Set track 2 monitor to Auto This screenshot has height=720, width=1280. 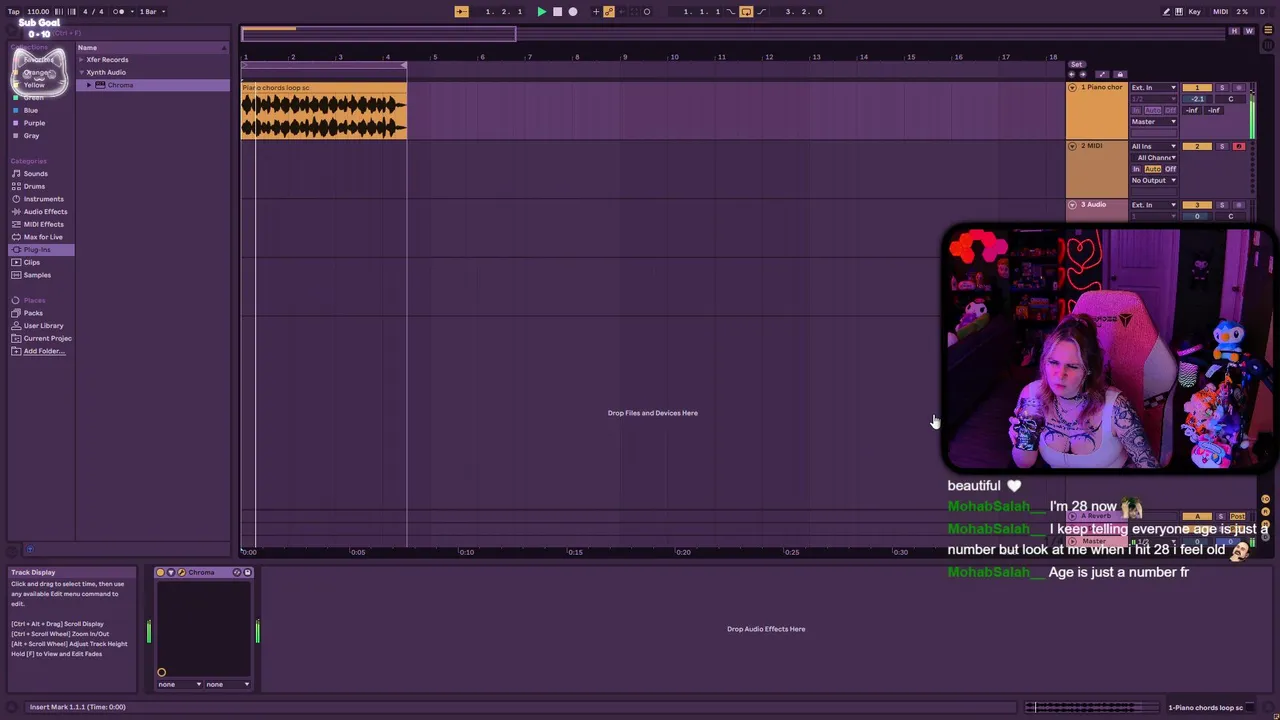1153,169
